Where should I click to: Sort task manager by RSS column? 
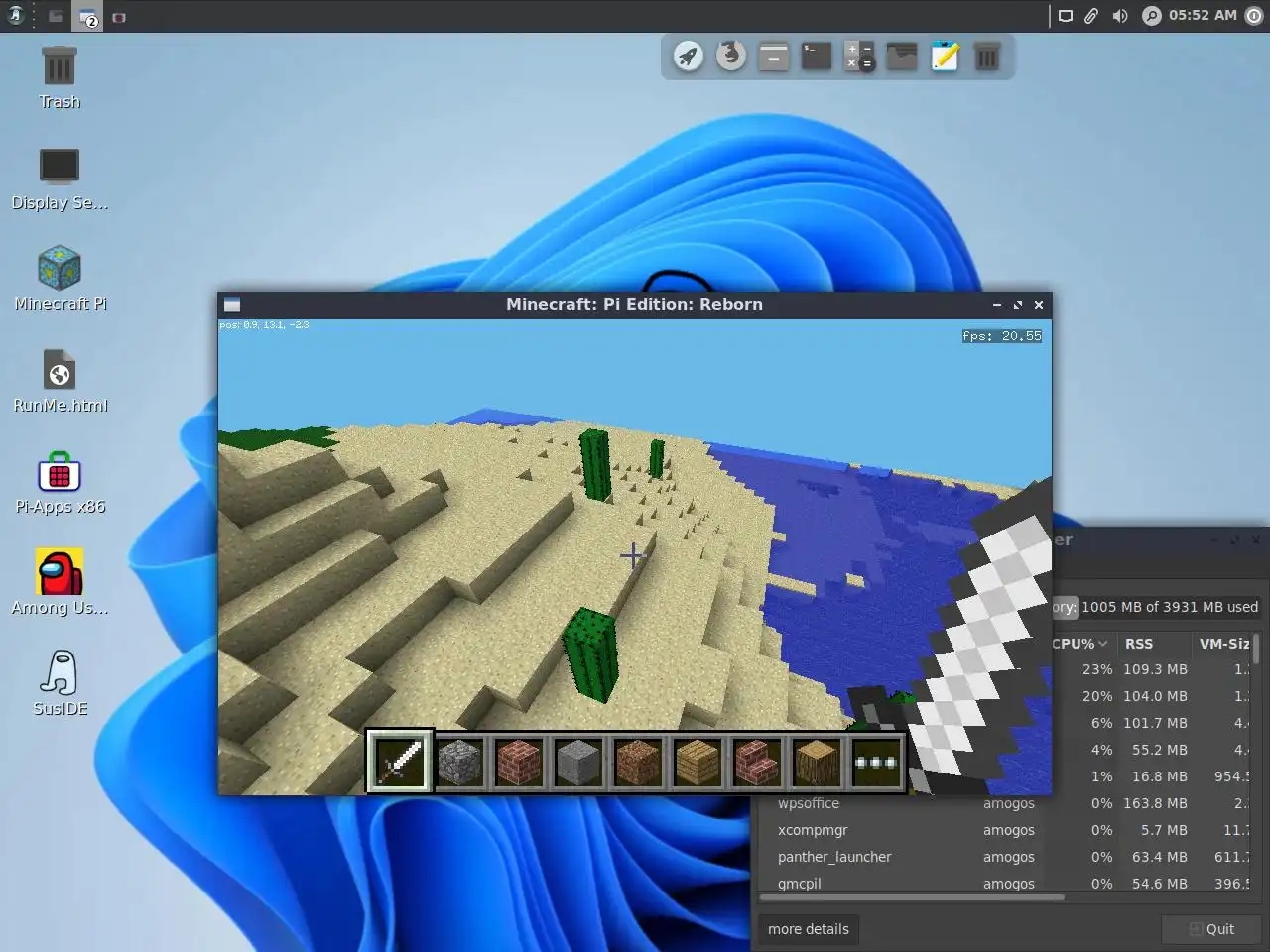tap(1154, 644)
